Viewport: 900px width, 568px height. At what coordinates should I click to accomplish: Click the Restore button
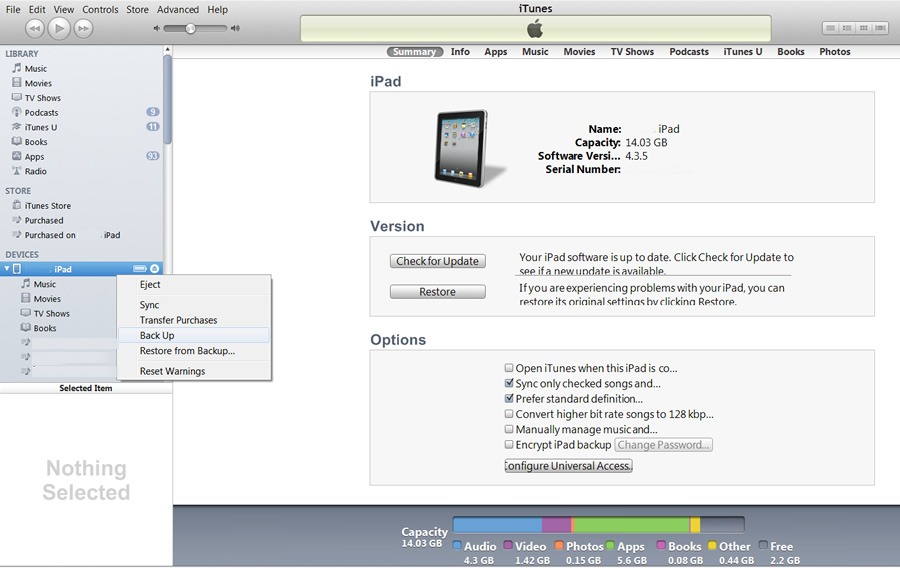pyautogui.click(x=437, y=291)
